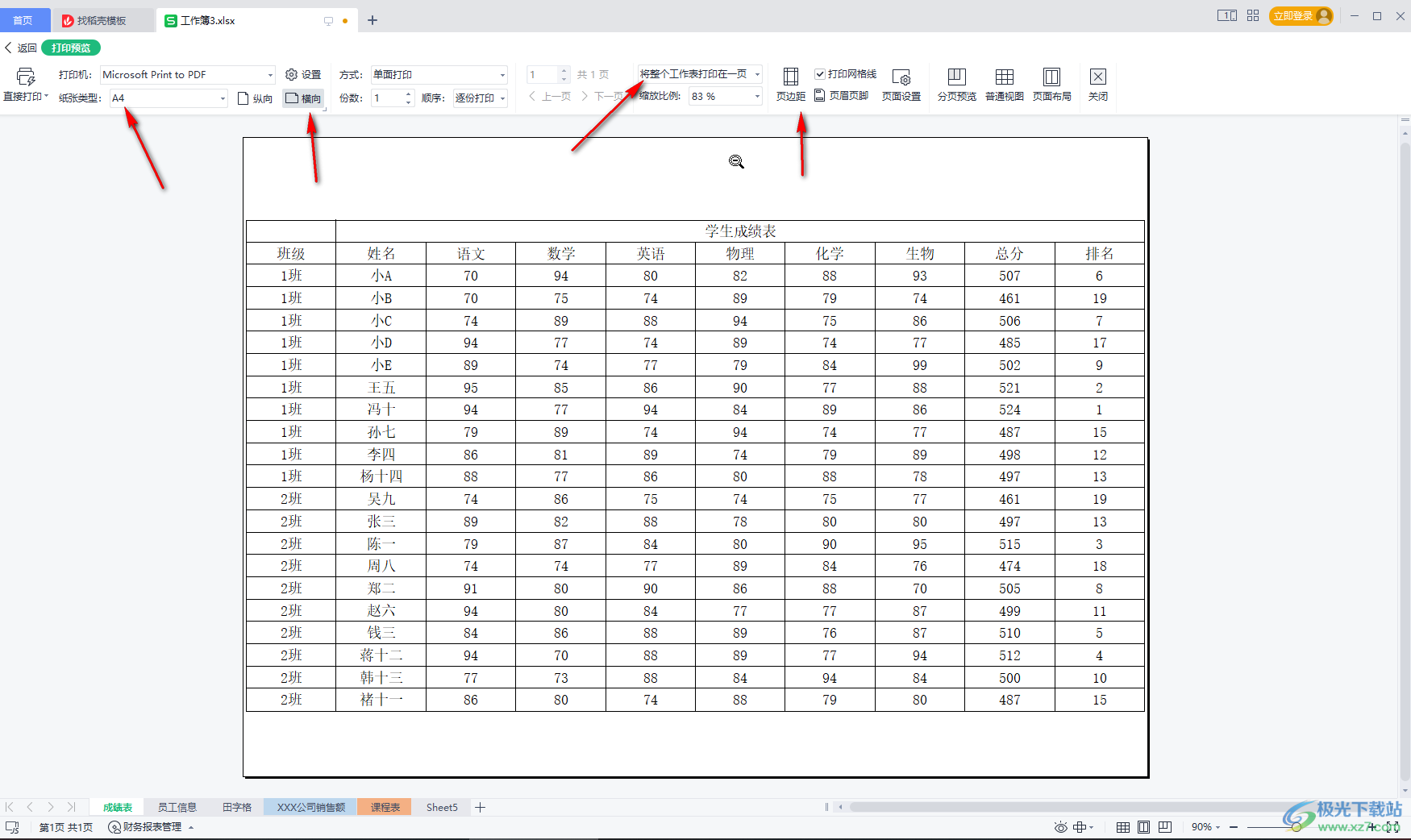Switch to the 课程表 sheet tab
Image resolution: width=1411 pixels, height=840 pixels.
coord(385,807)
